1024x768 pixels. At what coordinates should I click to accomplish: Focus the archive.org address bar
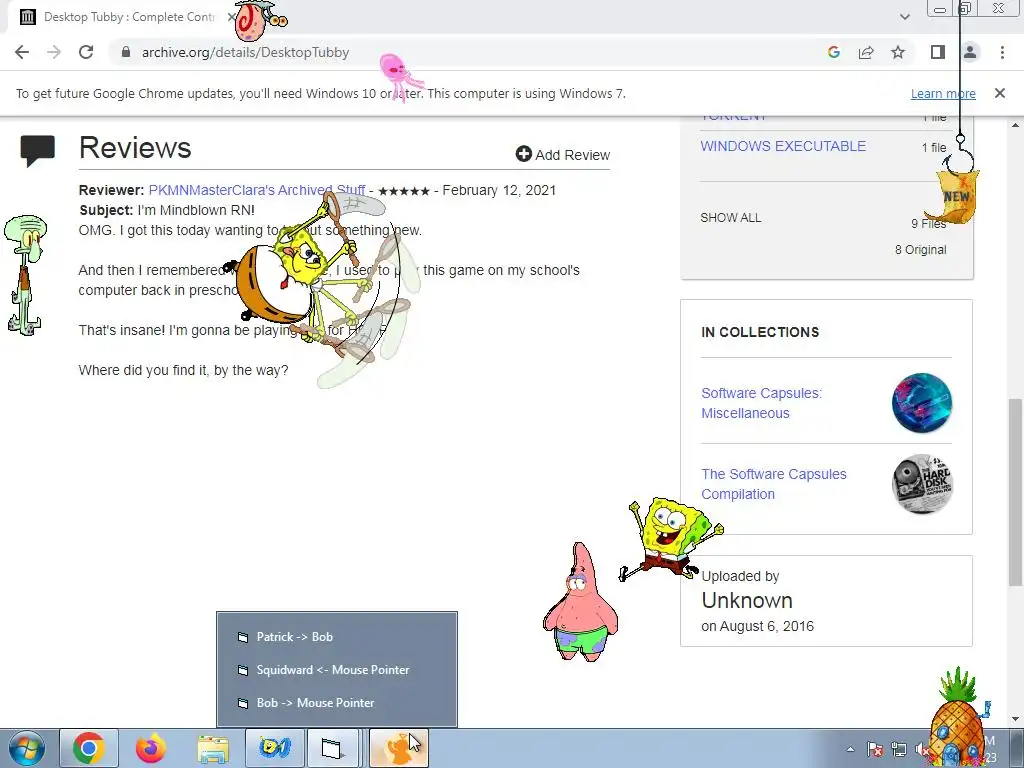[x=457, y=52]
